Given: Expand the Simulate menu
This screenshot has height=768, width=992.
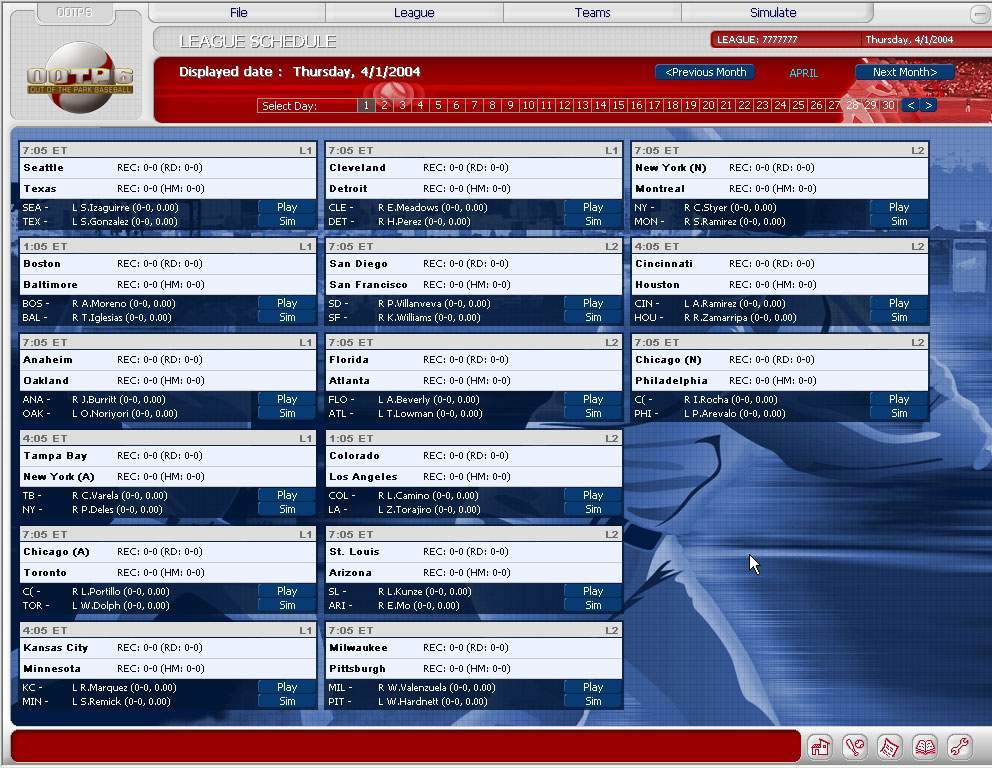Looking at the screenshot, I should point(773,13).
